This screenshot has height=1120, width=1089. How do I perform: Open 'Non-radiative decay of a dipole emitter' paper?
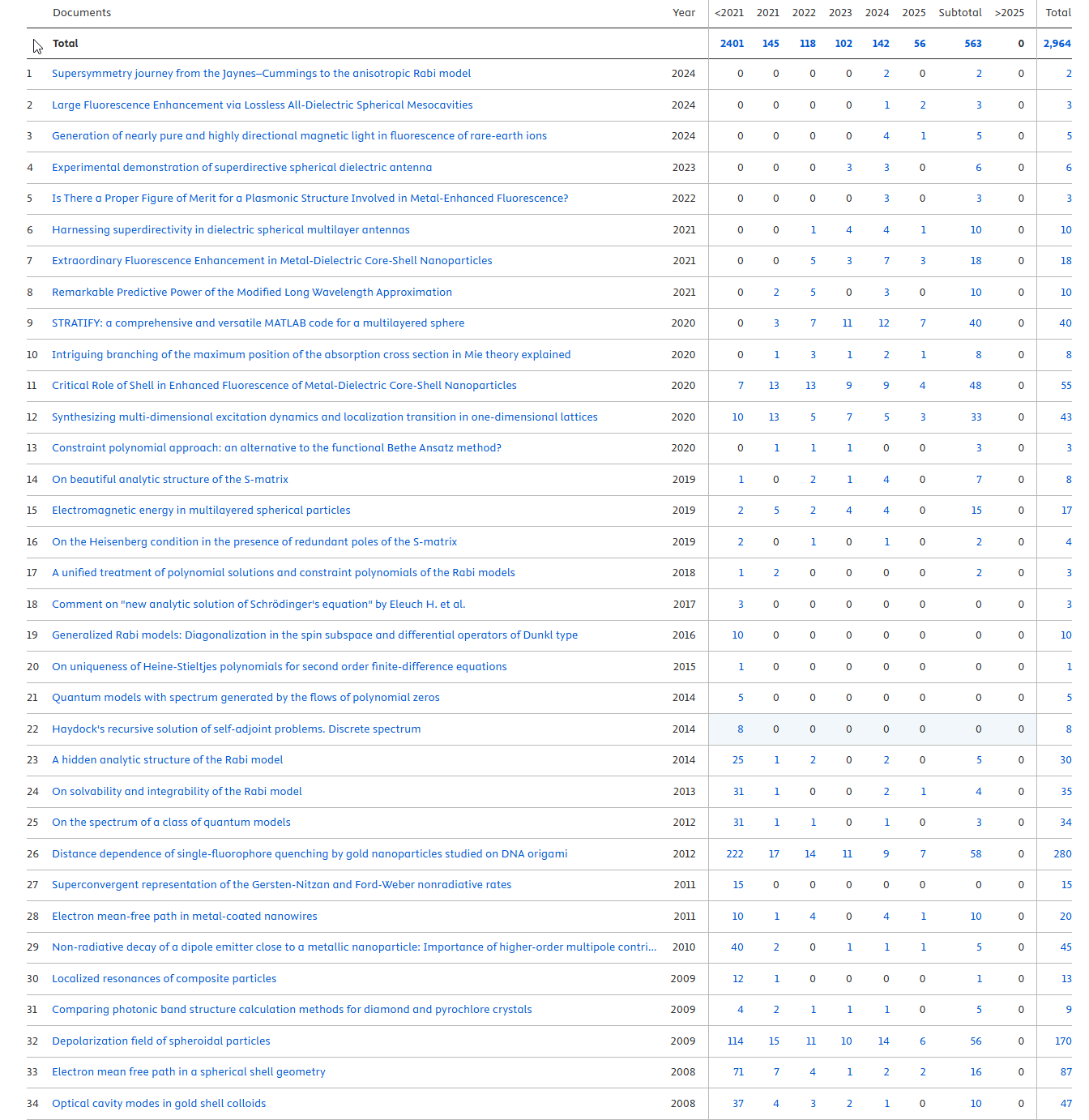click(354, 947)
